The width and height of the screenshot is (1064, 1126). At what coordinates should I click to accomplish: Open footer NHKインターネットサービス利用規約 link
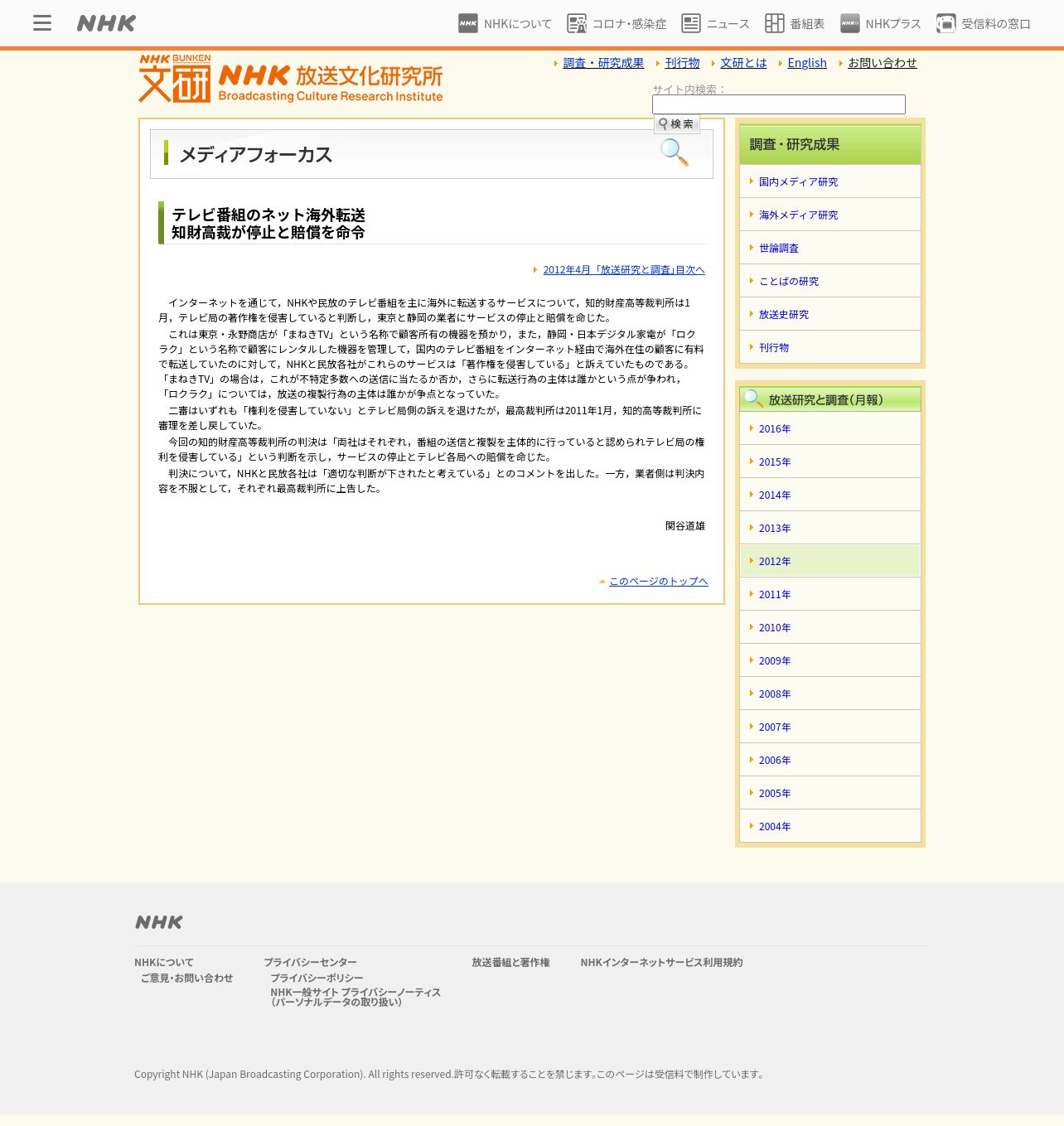[661, 963]
